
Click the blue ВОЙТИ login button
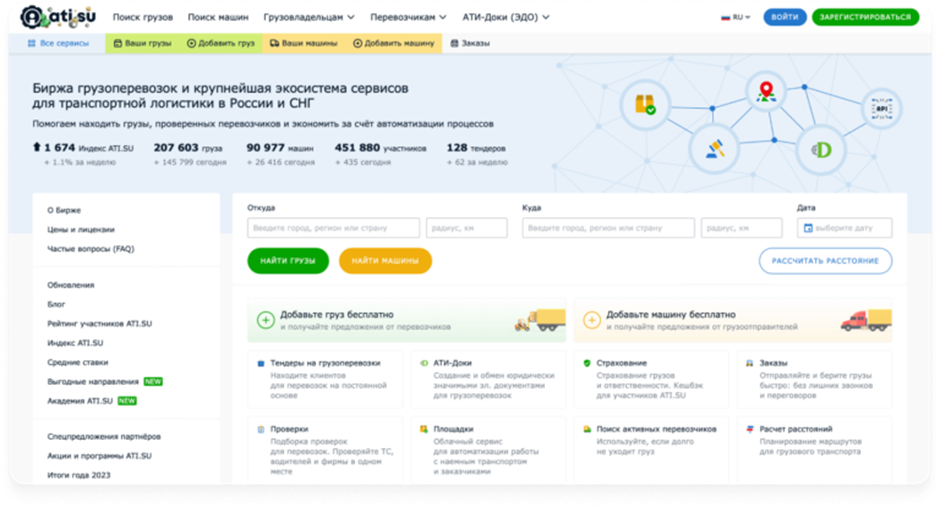pyautogui.click(x=784, y=17)
